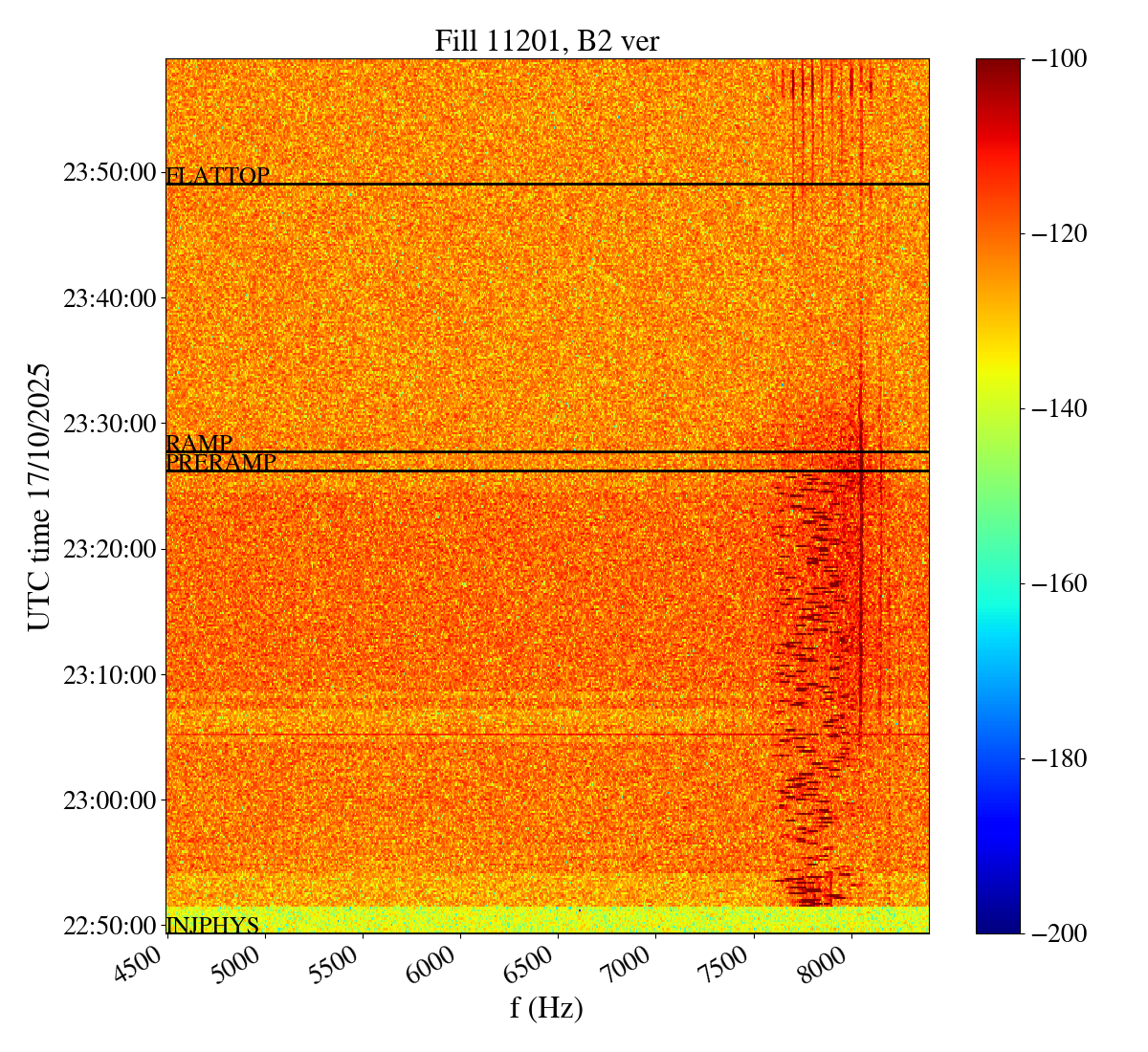Click the 23:10:00 time tick label

108,675
